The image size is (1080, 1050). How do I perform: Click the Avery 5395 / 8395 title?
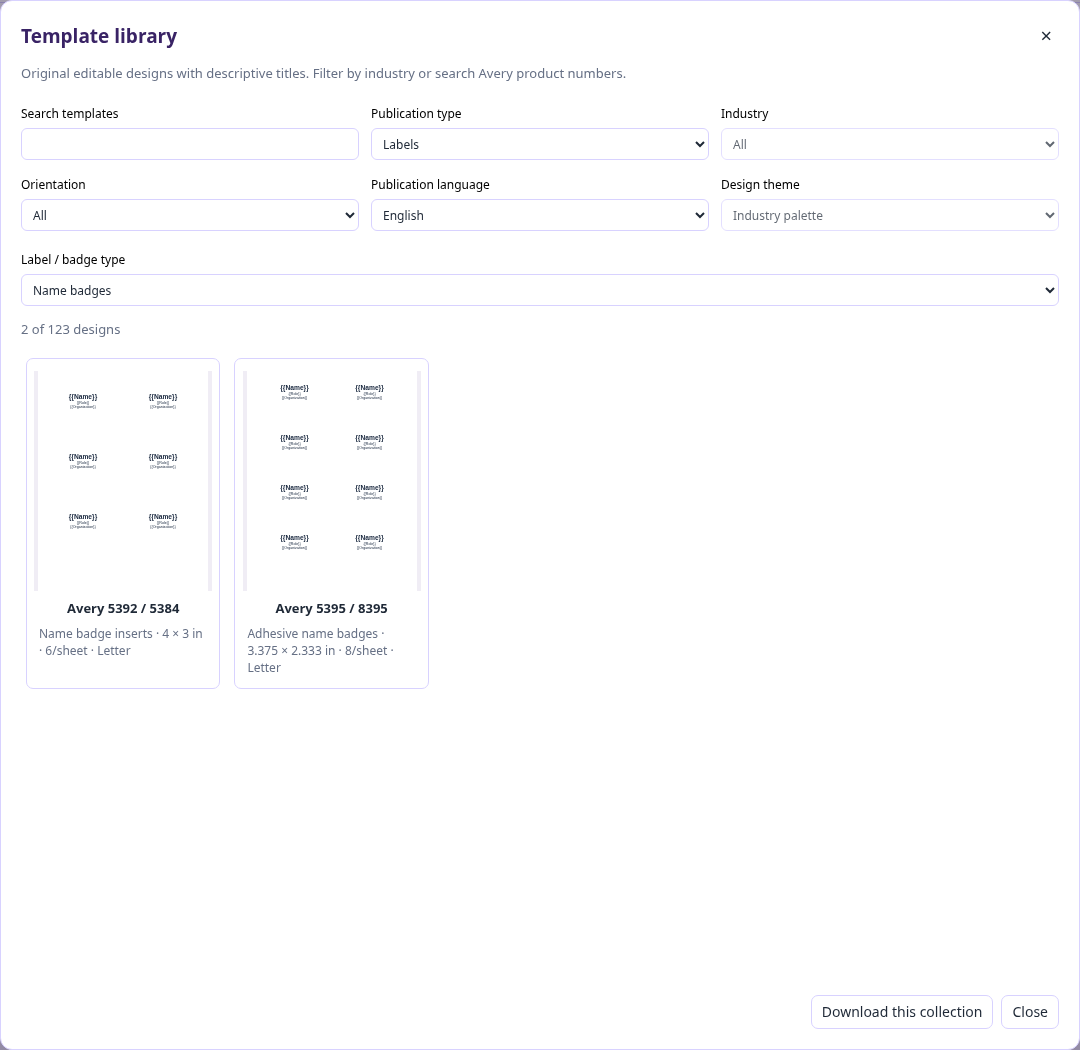331,608
